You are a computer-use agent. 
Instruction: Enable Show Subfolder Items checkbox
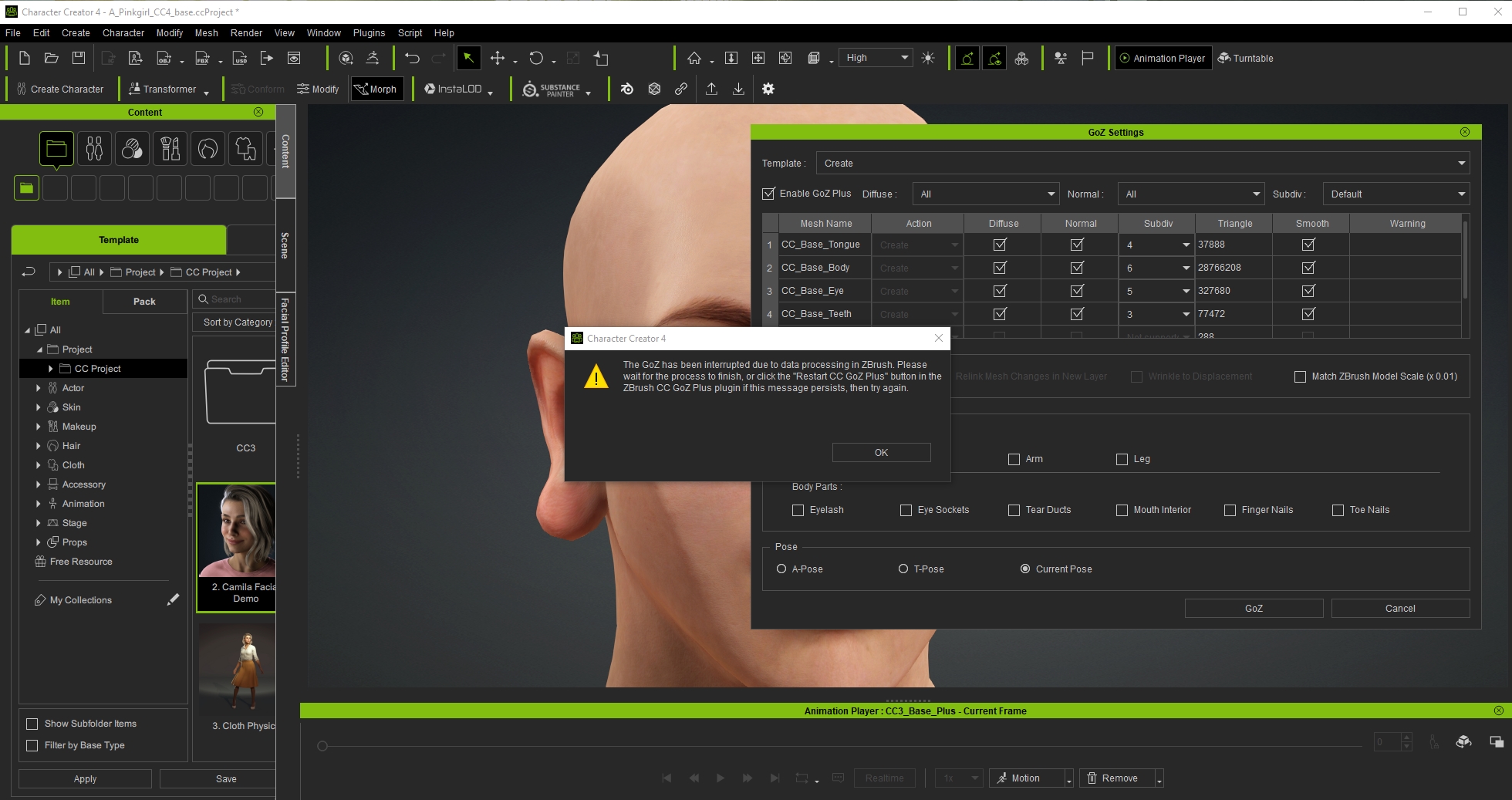32,724
